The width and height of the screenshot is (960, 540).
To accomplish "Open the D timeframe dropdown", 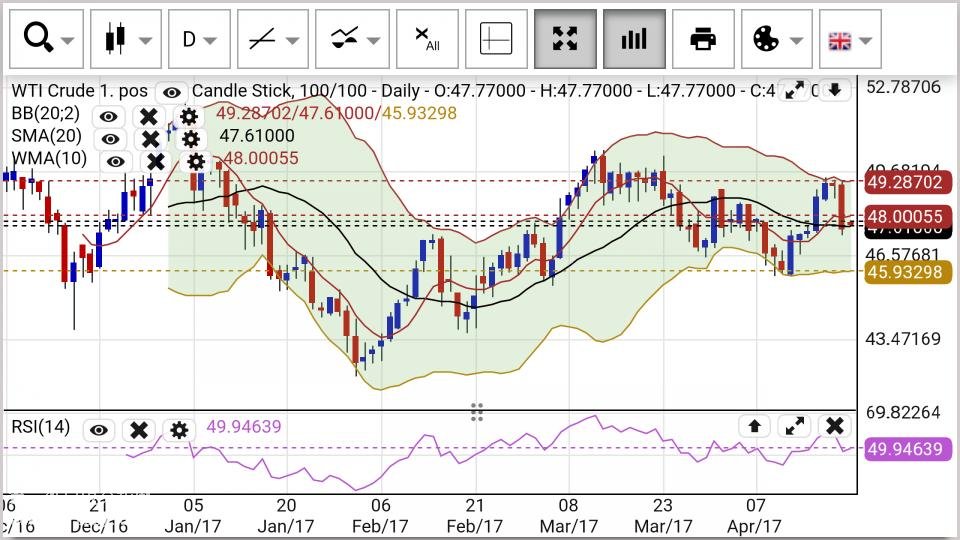I will (199, 40).
